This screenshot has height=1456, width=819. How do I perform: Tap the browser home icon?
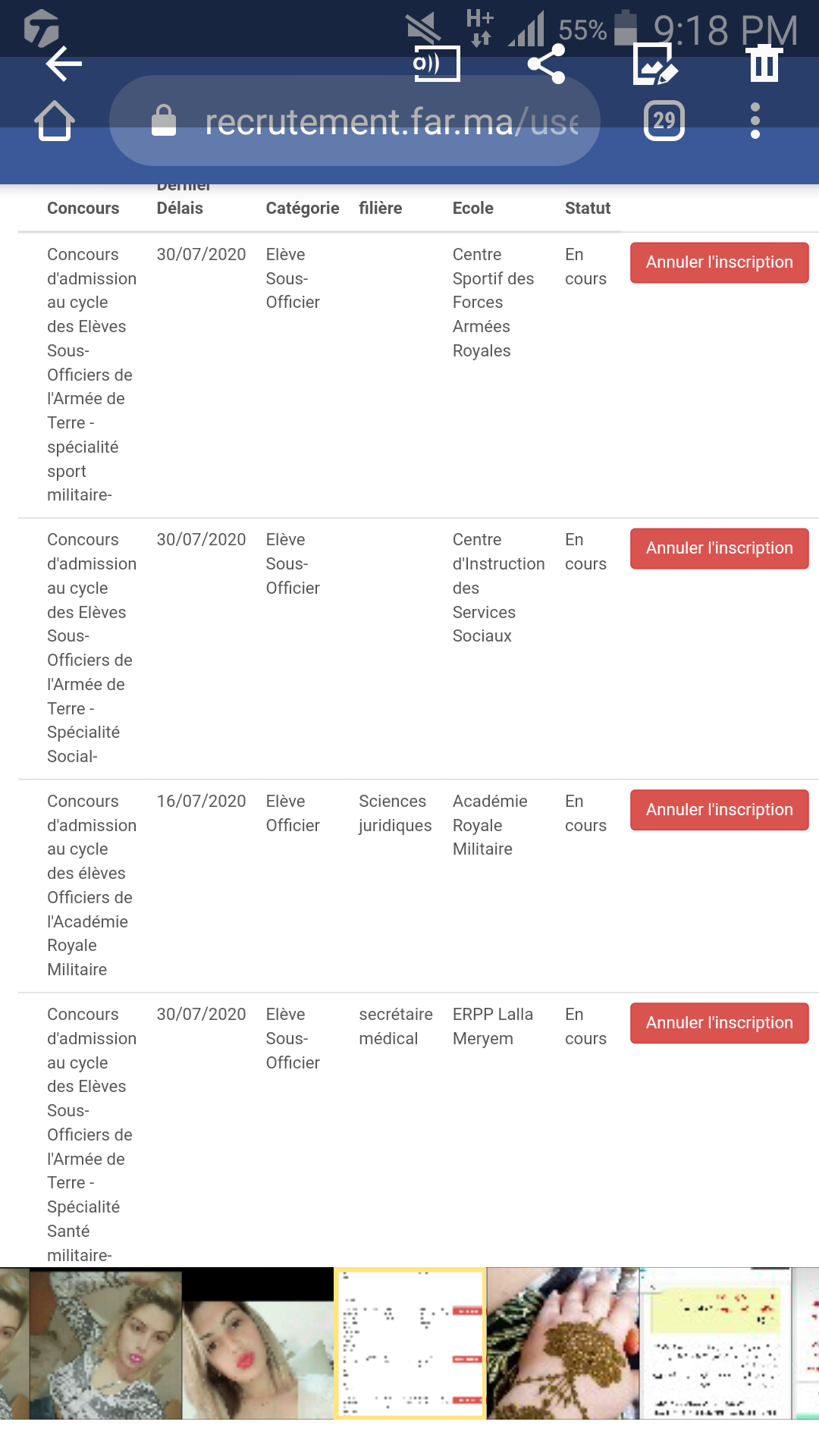click(x=55, y=121)
